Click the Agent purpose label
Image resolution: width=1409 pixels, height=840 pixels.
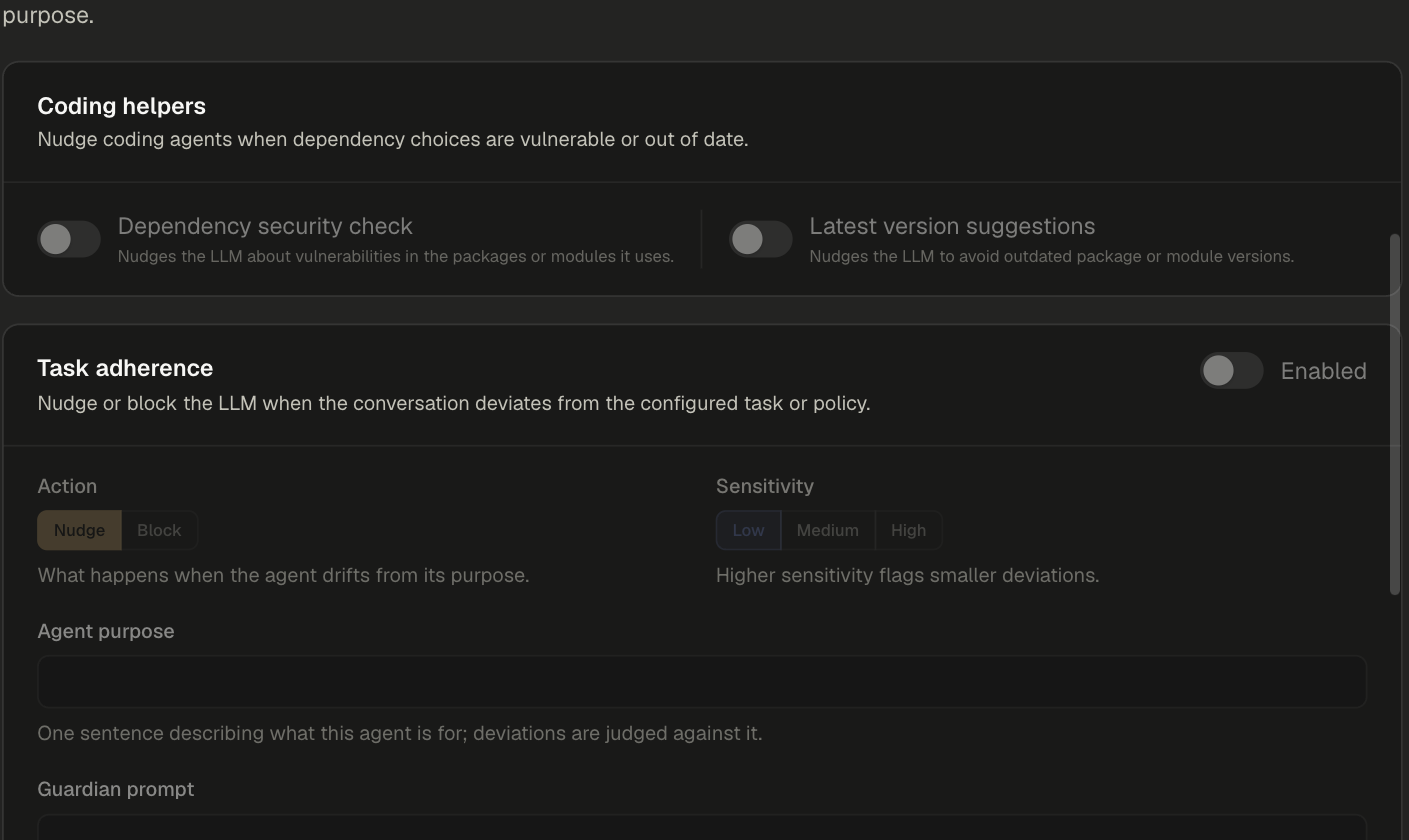[x=106, y=631]
